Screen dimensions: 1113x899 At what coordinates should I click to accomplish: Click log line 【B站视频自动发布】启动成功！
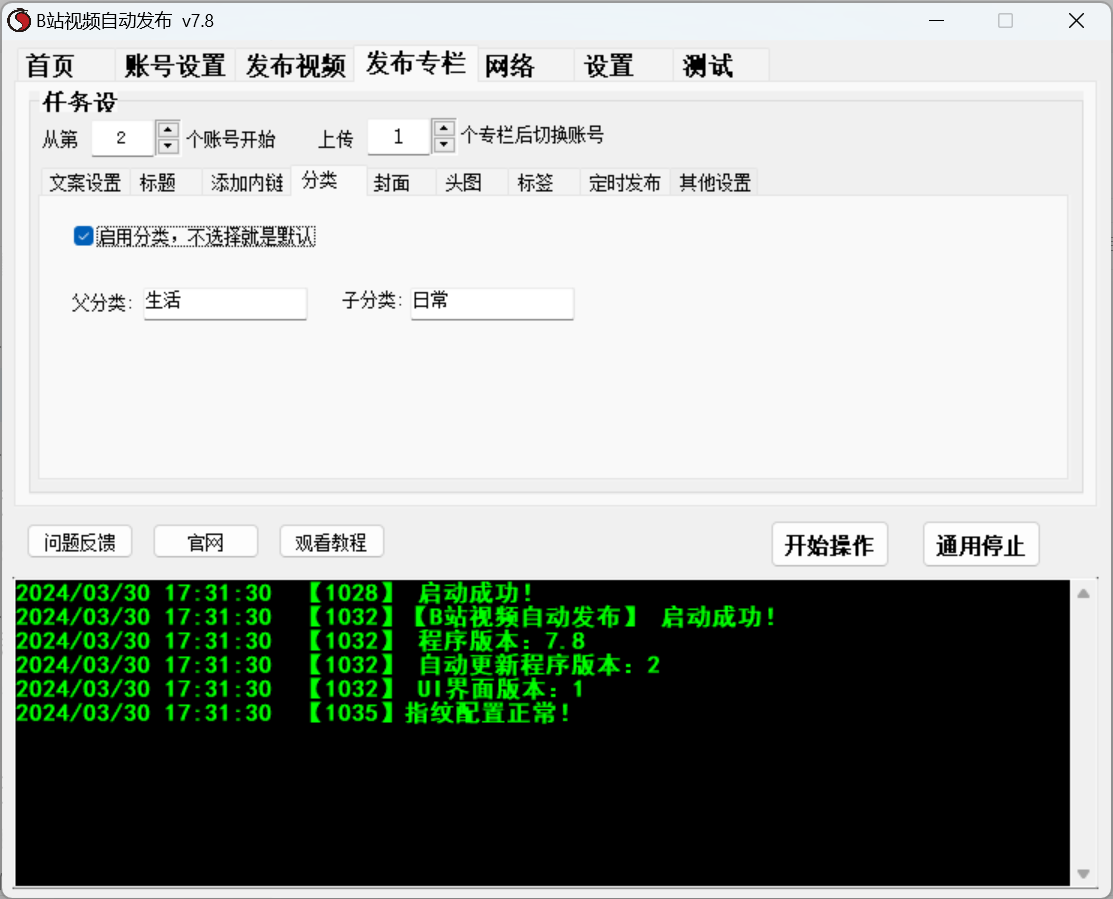coord(396,617)
